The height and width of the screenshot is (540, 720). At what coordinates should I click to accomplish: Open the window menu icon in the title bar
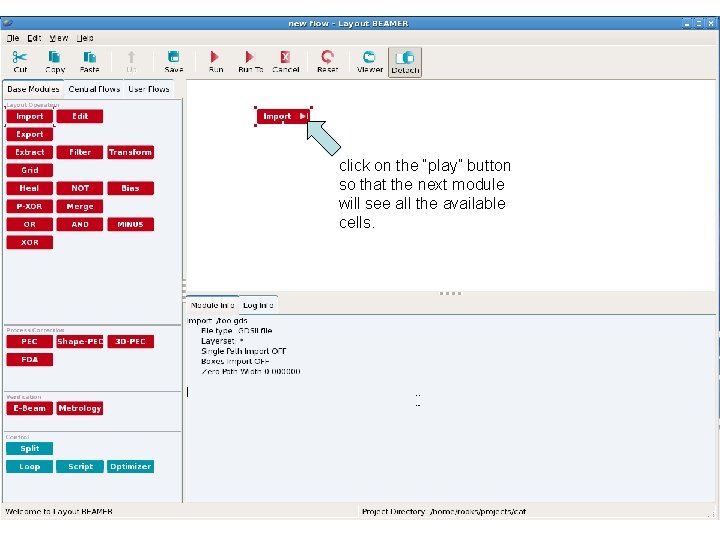pos(7,23)
